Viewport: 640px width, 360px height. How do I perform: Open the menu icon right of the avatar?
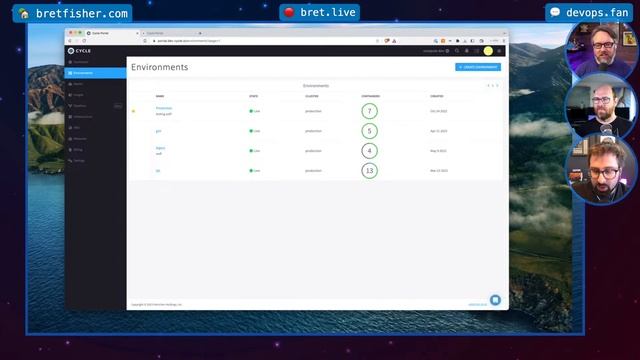pyautogui.click(x=499, y=51)
